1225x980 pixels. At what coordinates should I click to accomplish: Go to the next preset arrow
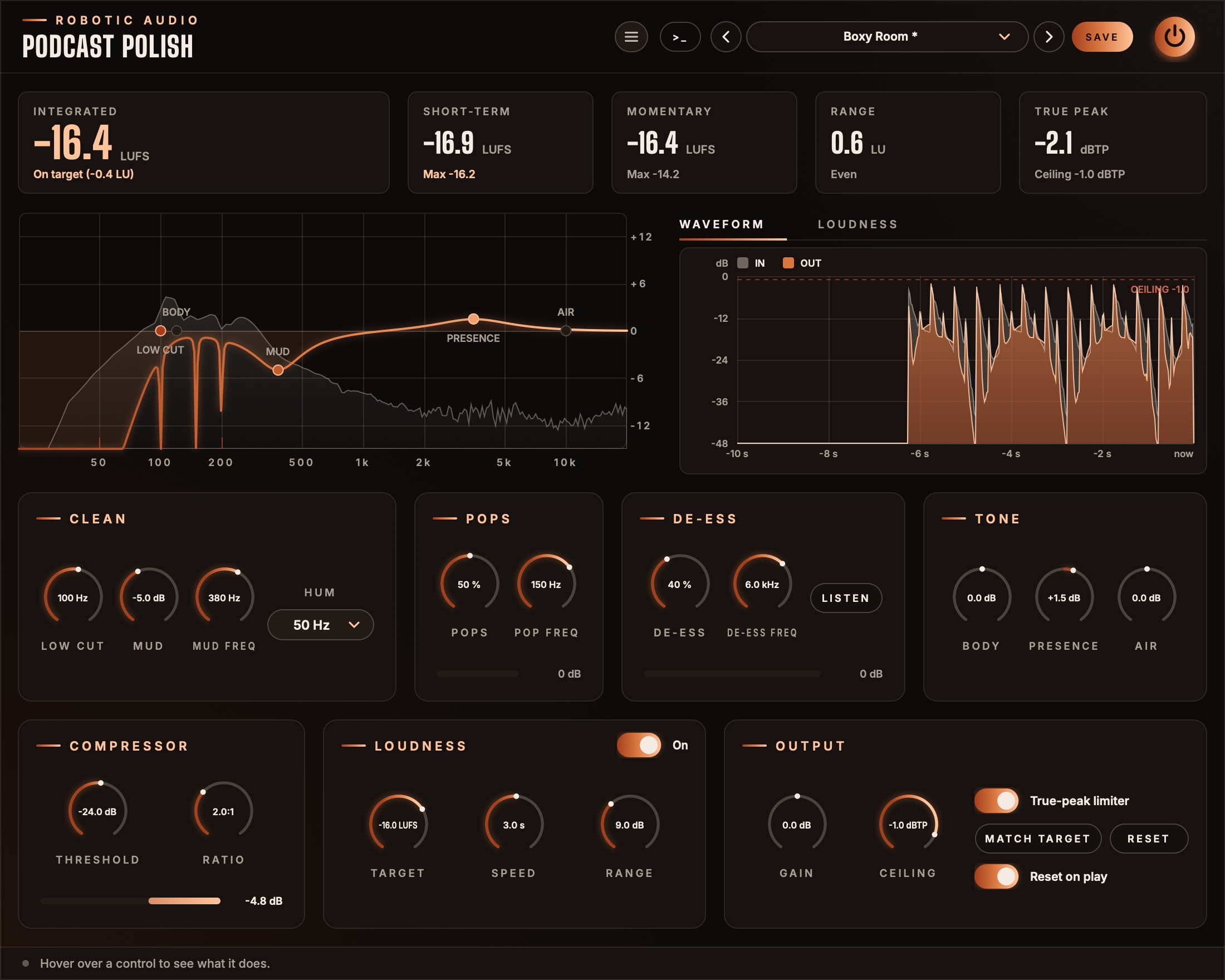pos(1048,37)
